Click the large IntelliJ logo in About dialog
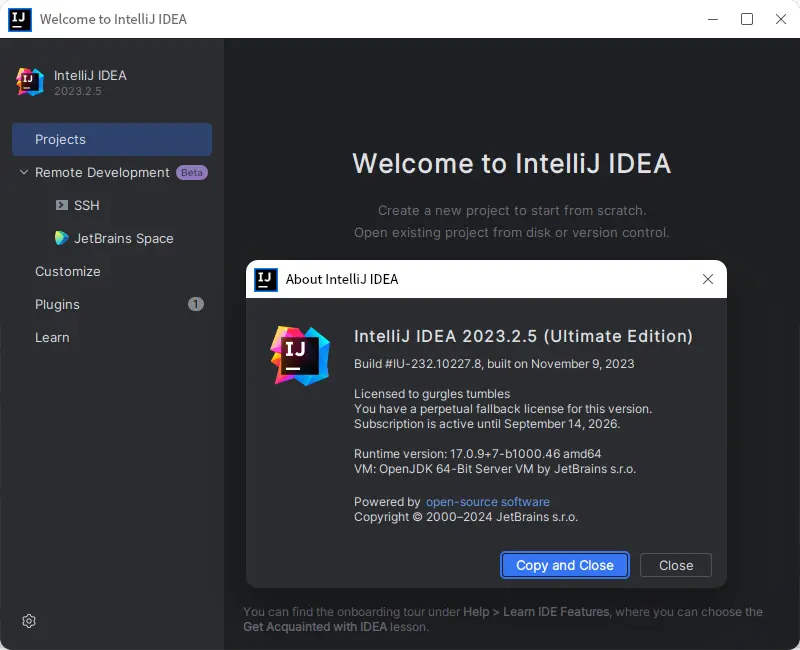Screen dimensions: 800x650 tap(300, 355)
